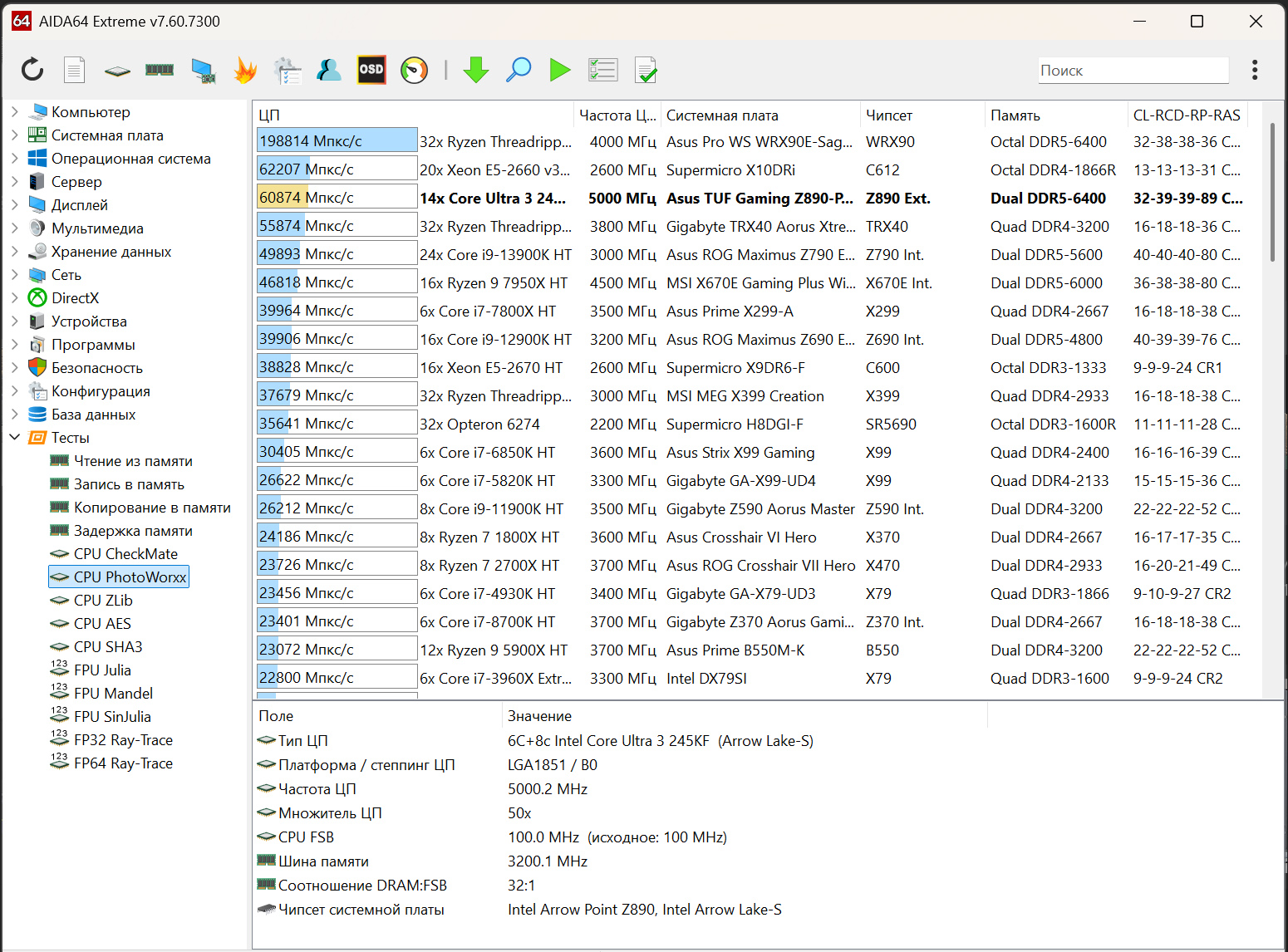Start benchmark with green play icon
Image resolution: width=1288 pixels, height=952 pixels.
[x=560, y=70]
